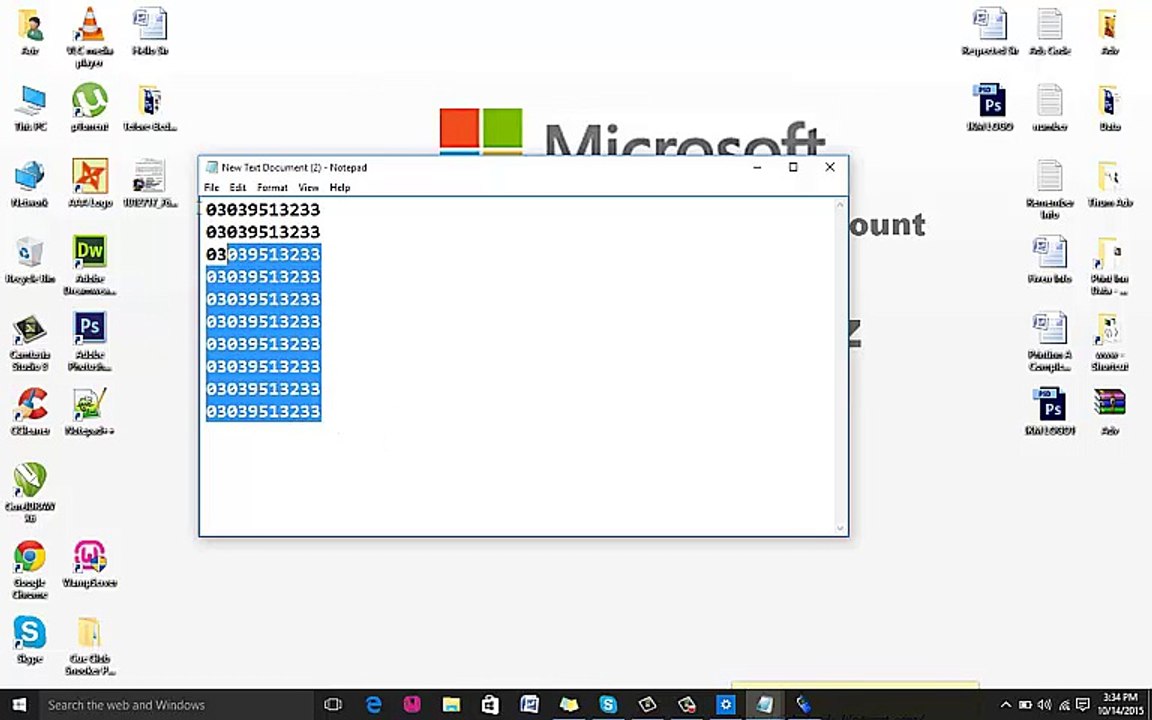
Task: Open Task View from the taskbar
Action: (333, 705)
